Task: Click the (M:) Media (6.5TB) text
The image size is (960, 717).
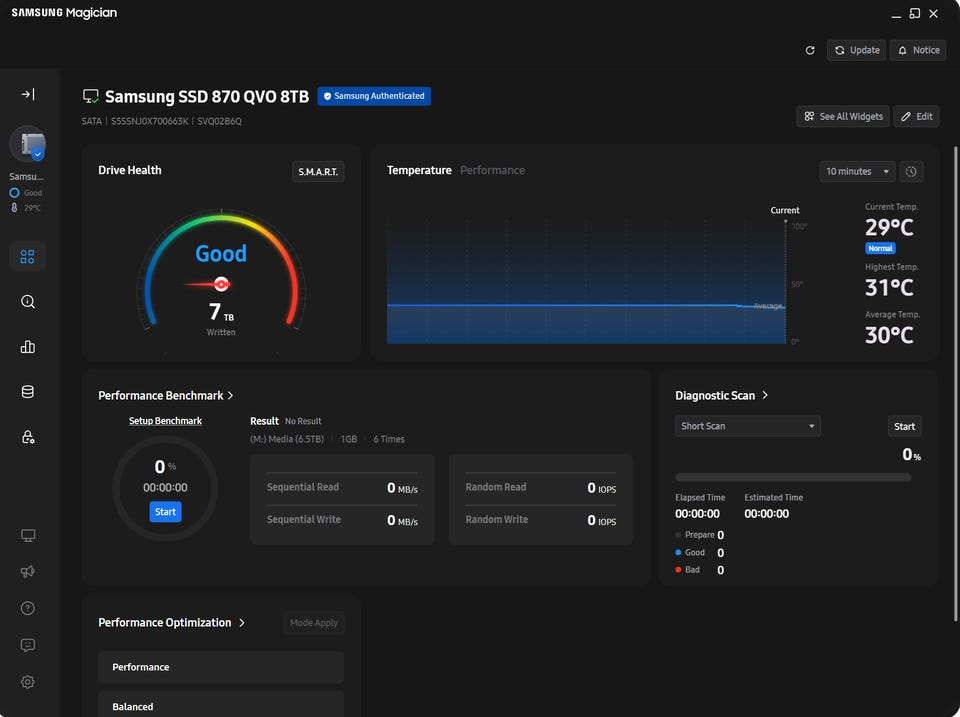Action: [287, 439]
